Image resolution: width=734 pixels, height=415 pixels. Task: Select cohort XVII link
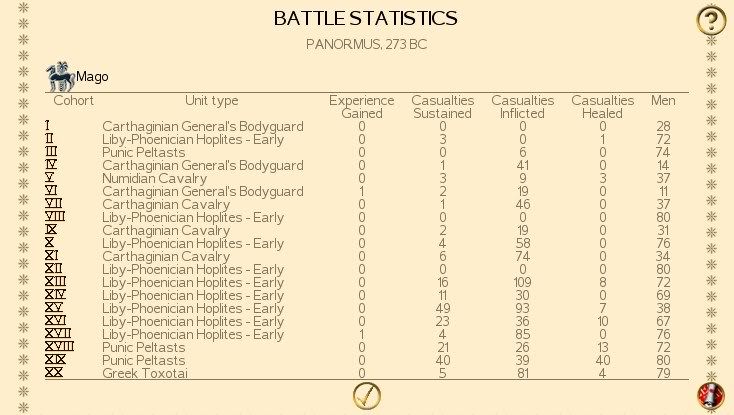point(57,334)
